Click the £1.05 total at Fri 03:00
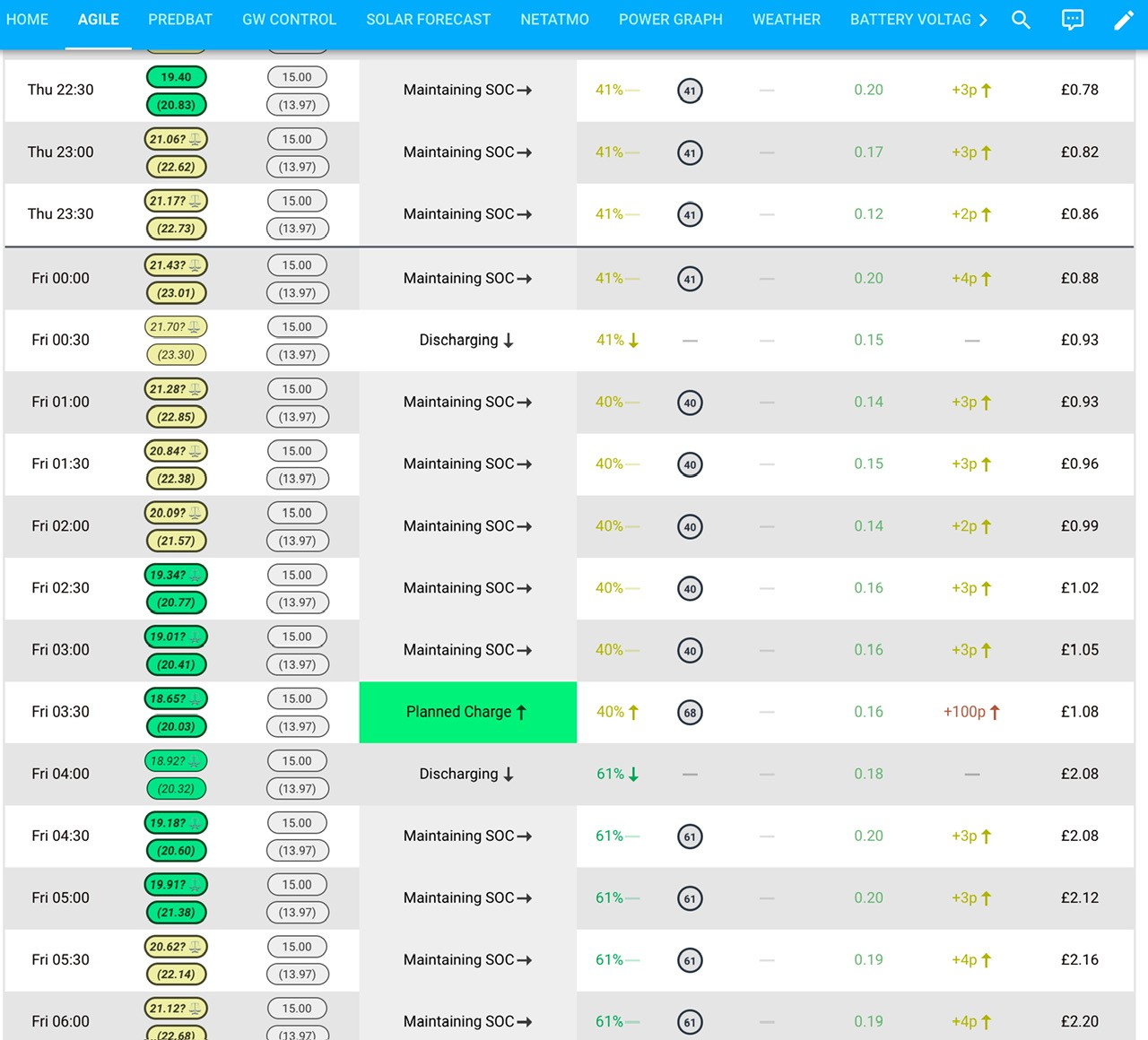The height and width of the screenshot is (1040, 1148). pyautogui.click(x=1080, y=650)
